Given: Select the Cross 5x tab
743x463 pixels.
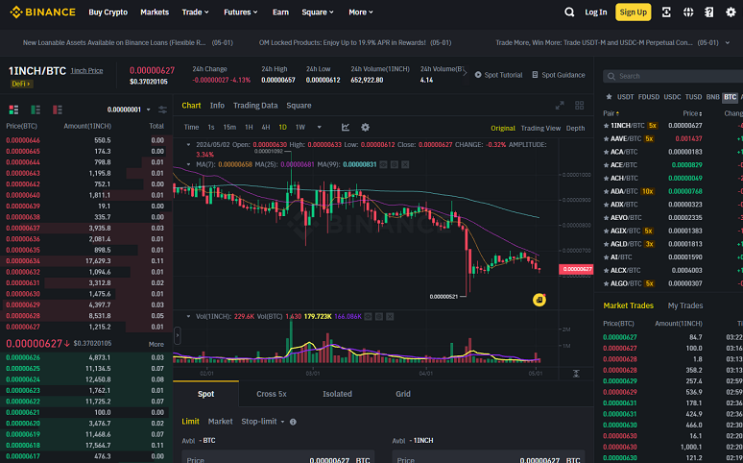Looking at the screenshot, I should 271,394.
